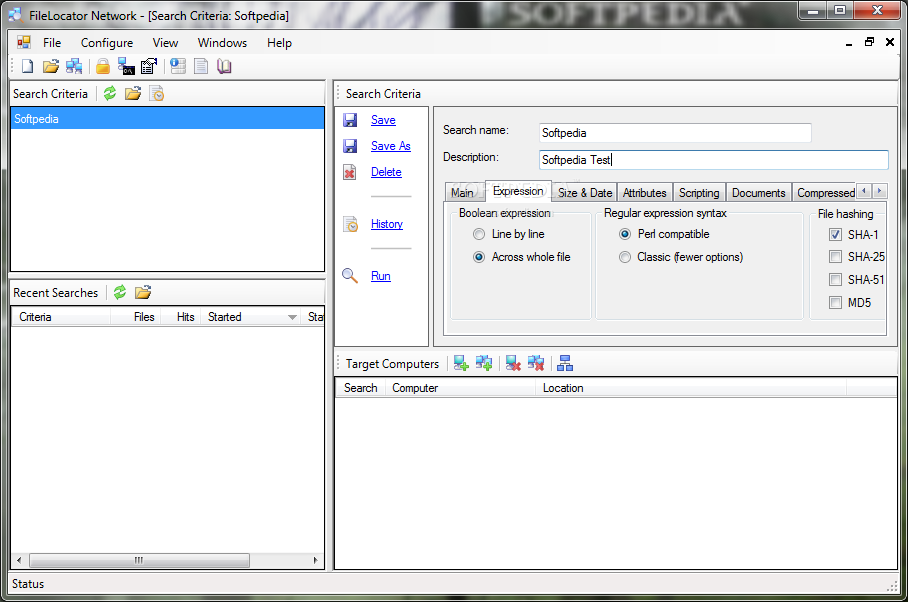Click the clipboard properties toolbar icon
908x602 pixels.
coord(149,67)
